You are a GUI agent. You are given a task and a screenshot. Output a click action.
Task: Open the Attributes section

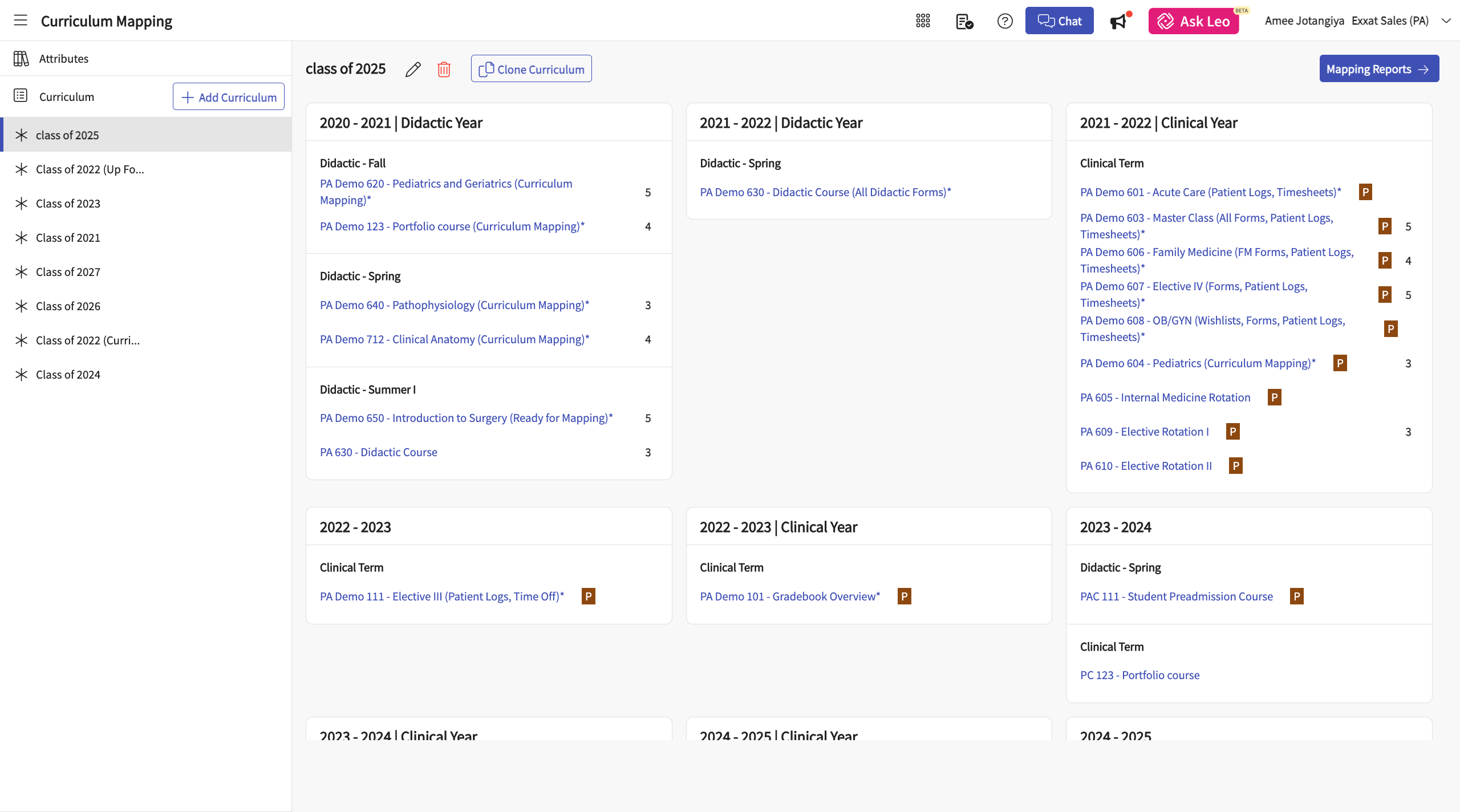[63, 59]
